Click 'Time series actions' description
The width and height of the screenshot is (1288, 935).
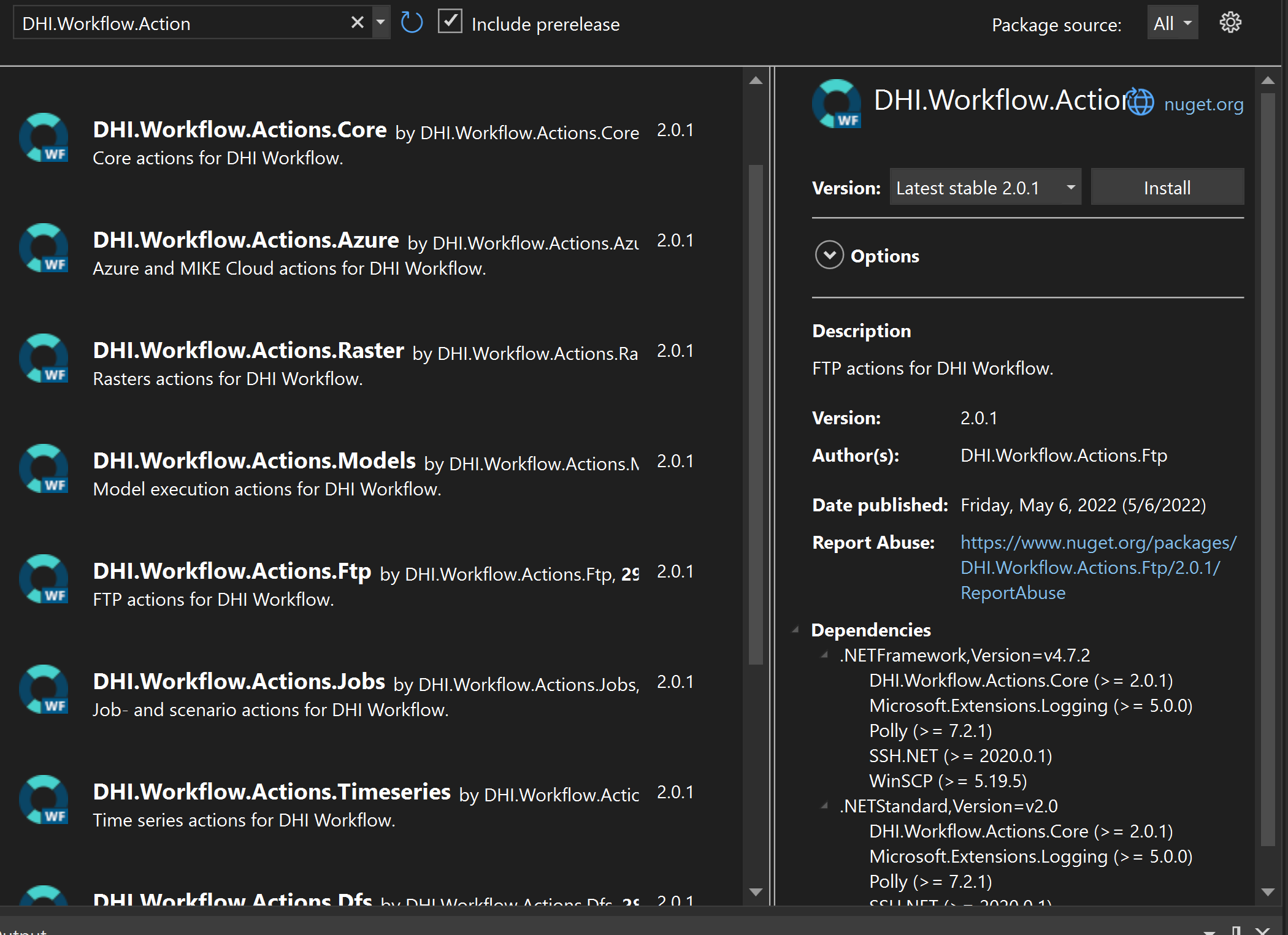click(x=244, y=820)
